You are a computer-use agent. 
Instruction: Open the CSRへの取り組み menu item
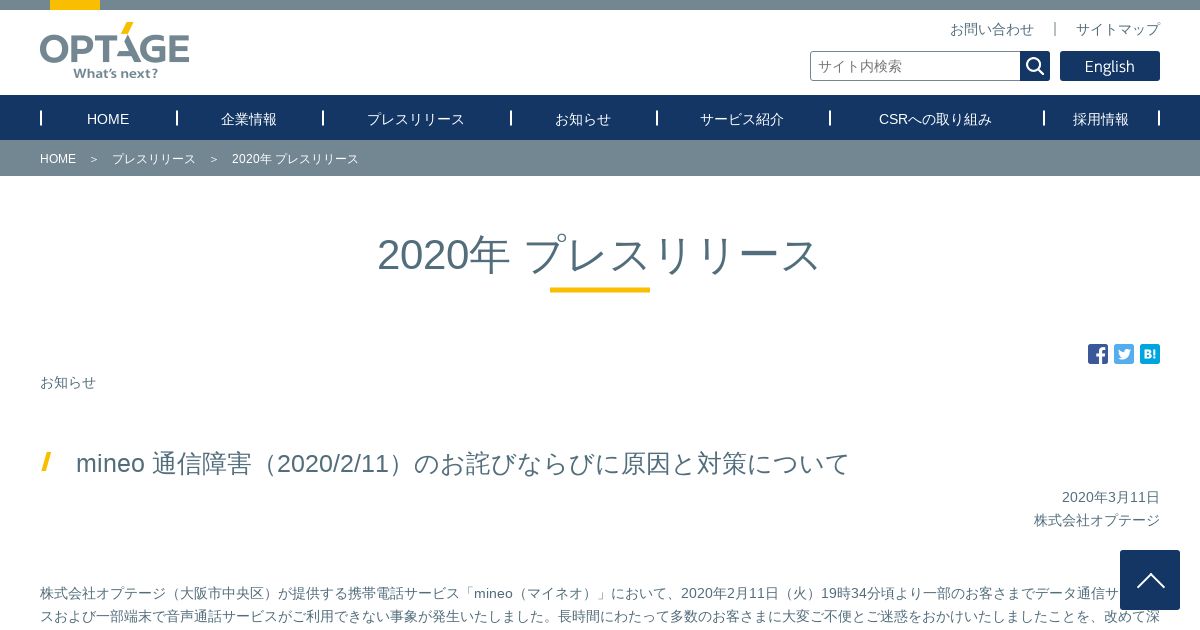pos(936,118)
